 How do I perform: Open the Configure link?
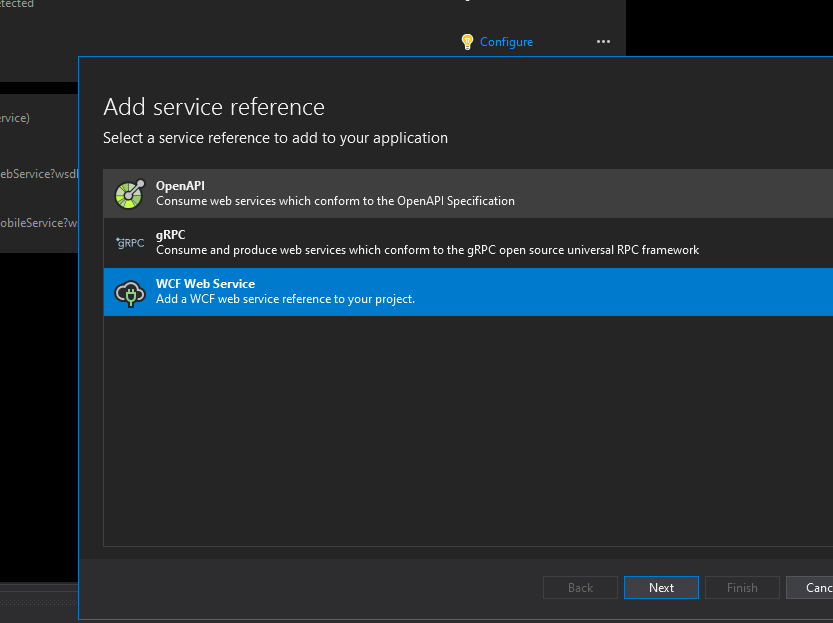click(506, 42)
